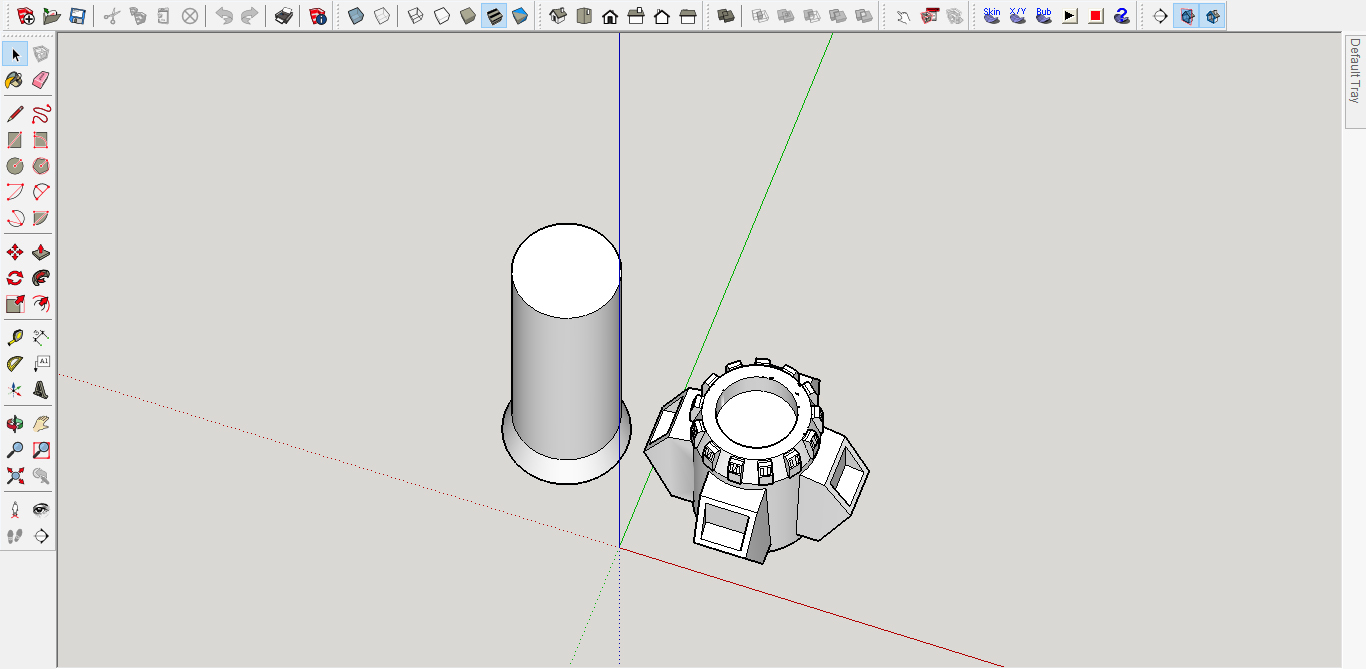The image size is (1366, 669).
Task: Activate the Walk footprints tool
Action: pyautogui.click(x=15, y=536)
